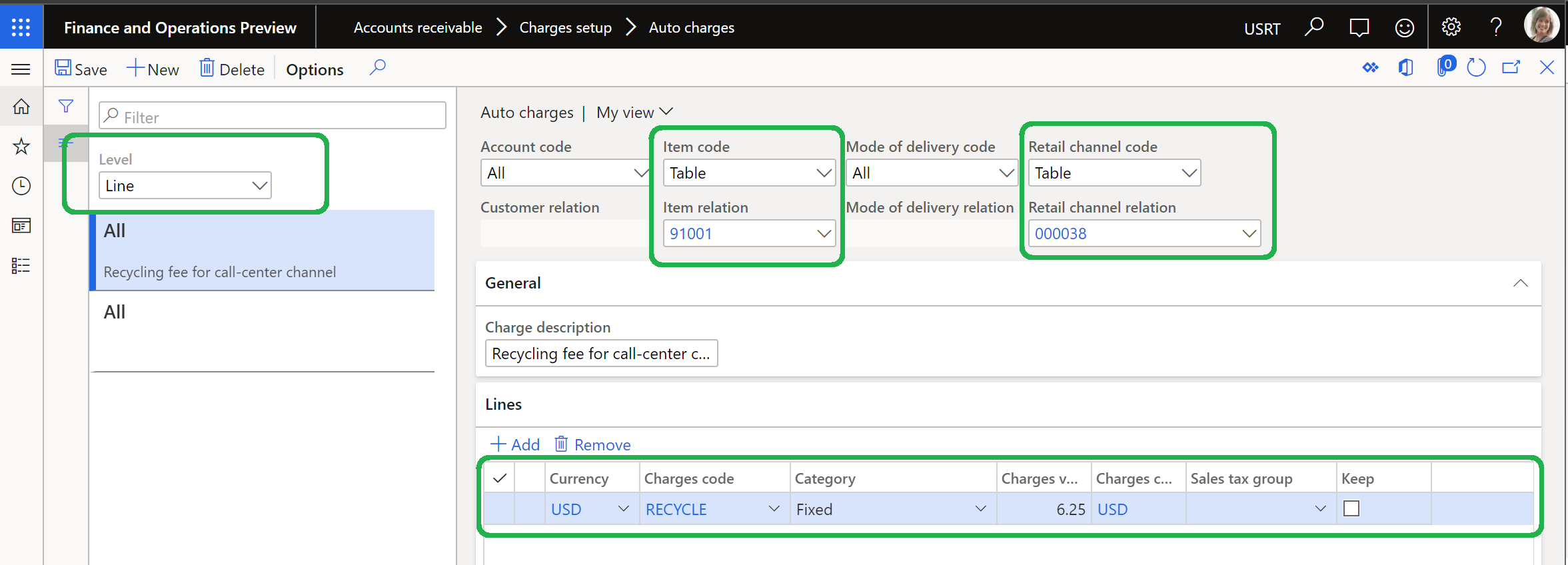Add a new charges line
The width and height of the screenshot is (1568, 565).
click(515, 444)
